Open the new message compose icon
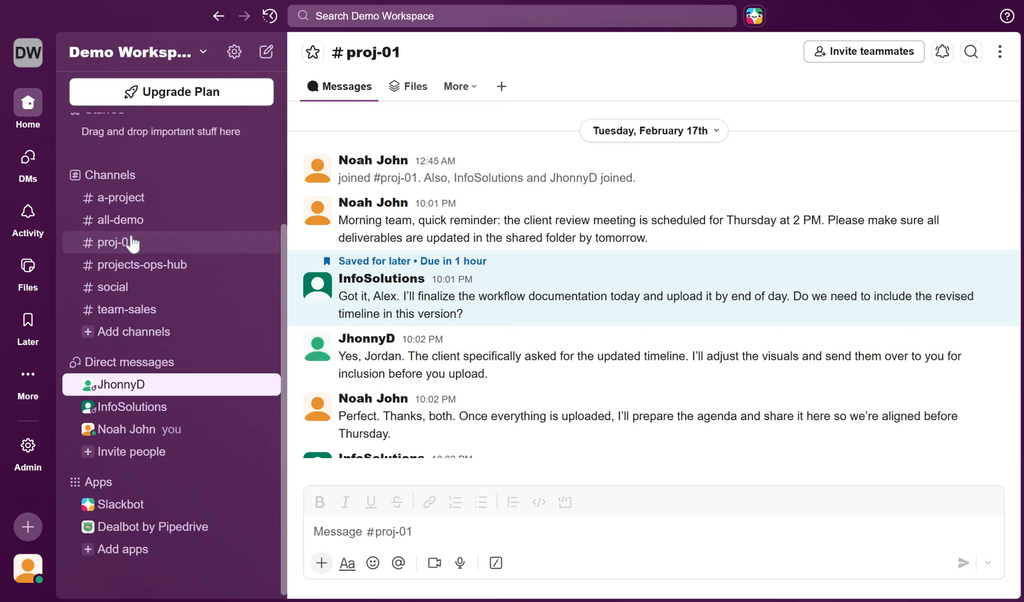The width and height of the screenshot is (1024, 602). pyautogui.click(x=266, y=52)
